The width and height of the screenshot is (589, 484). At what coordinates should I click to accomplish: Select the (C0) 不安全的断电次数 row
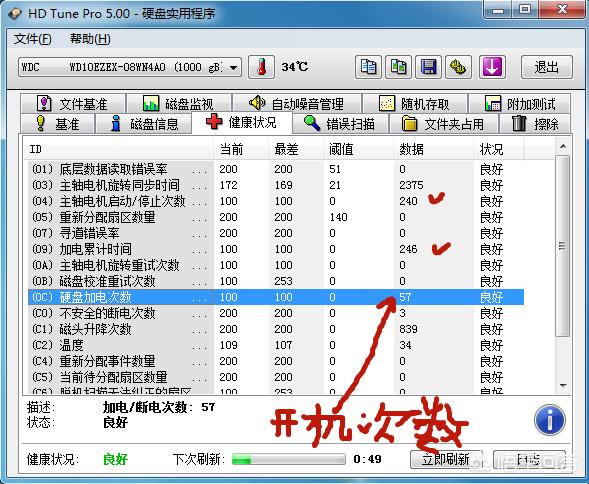[x=276, y=313]
